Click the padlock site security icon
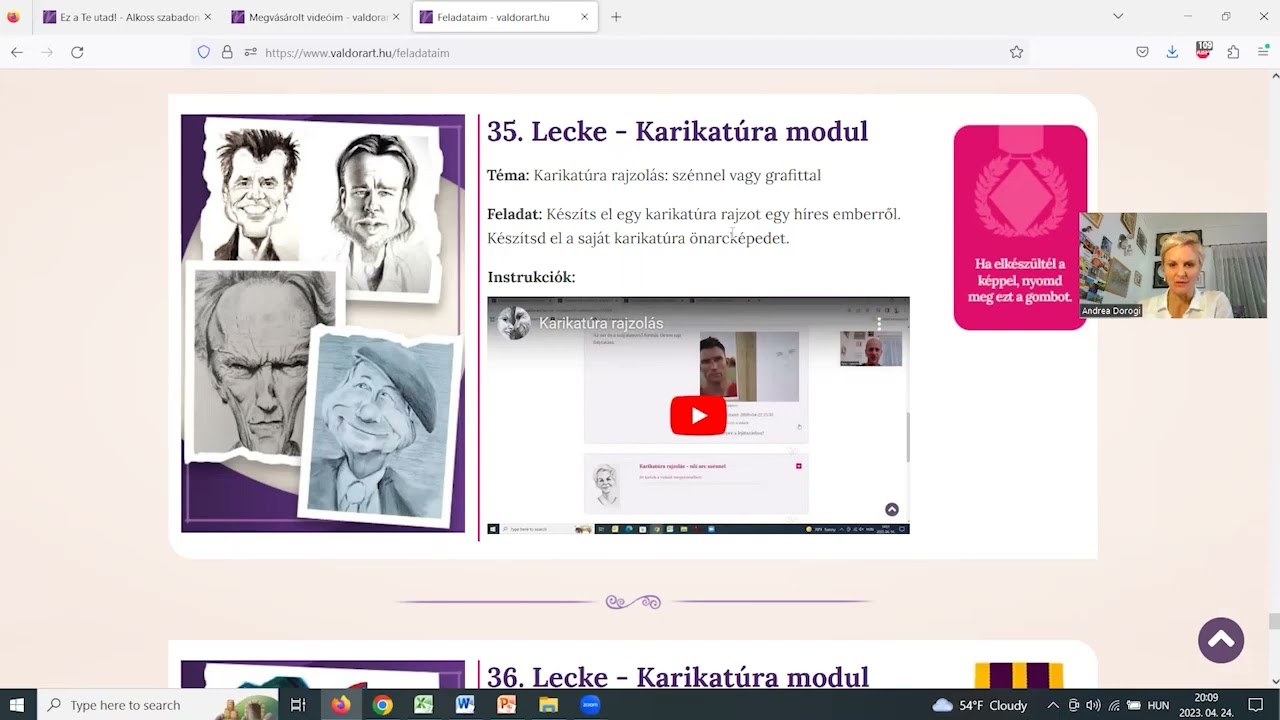This screenshot has height=720, width=1280. (227, 52)
